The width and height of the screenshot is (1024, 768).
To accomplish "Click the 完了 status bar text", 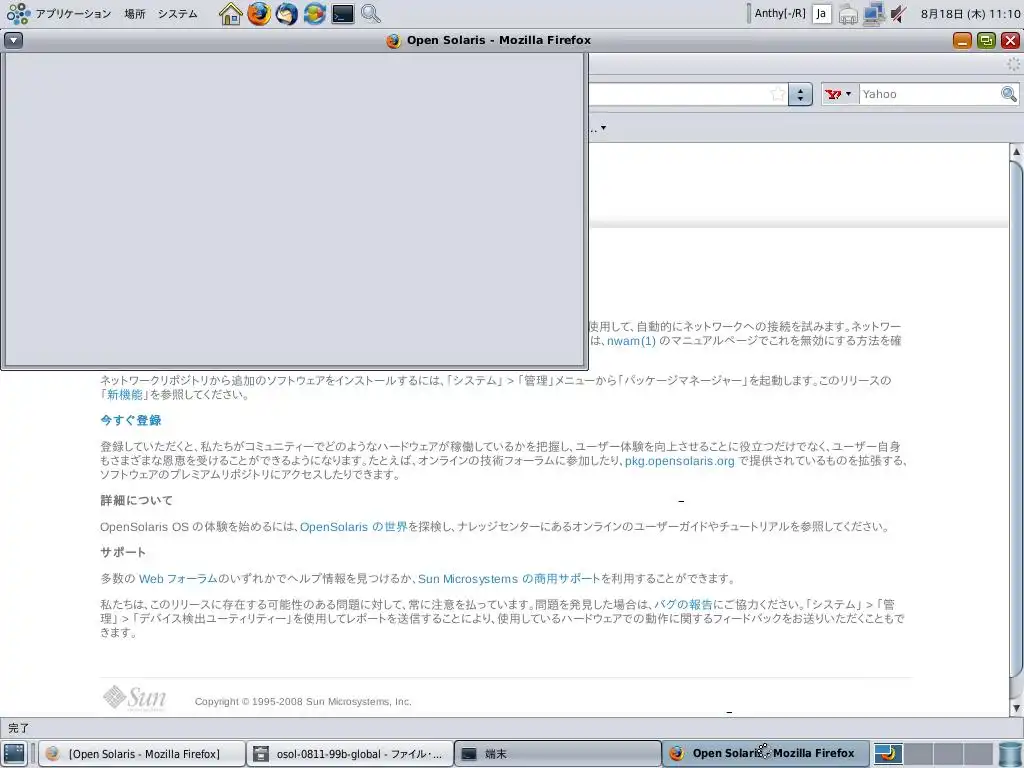I will [18, 728].
